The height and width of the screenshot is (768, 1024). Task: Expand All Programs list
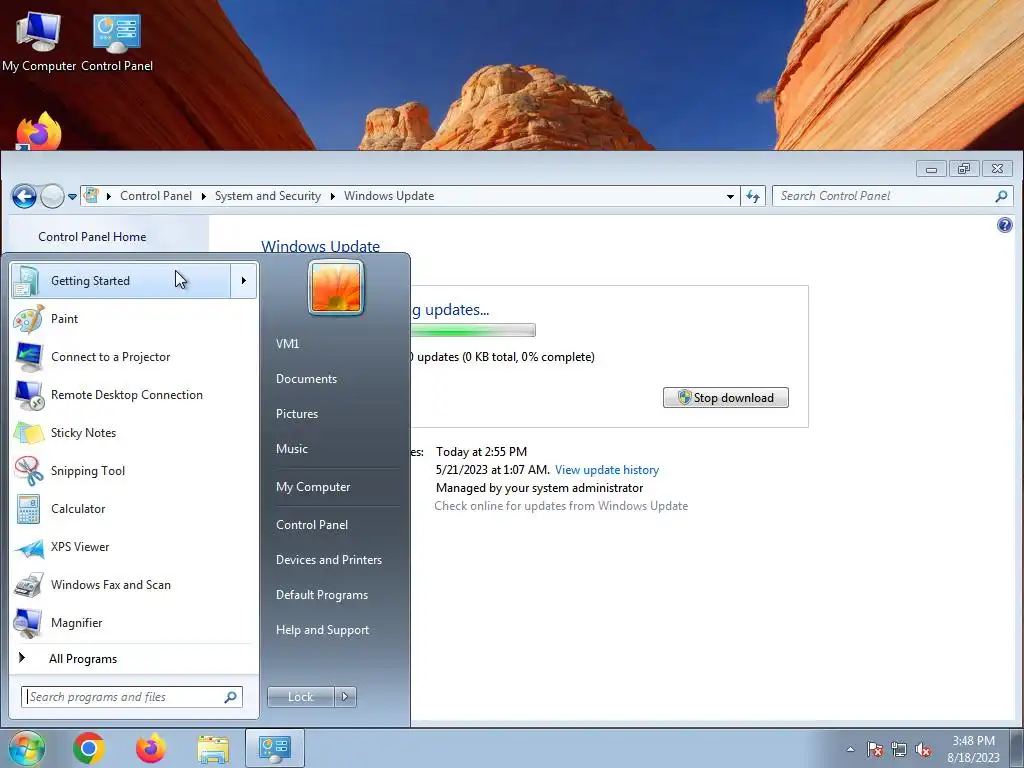[133, 658]
